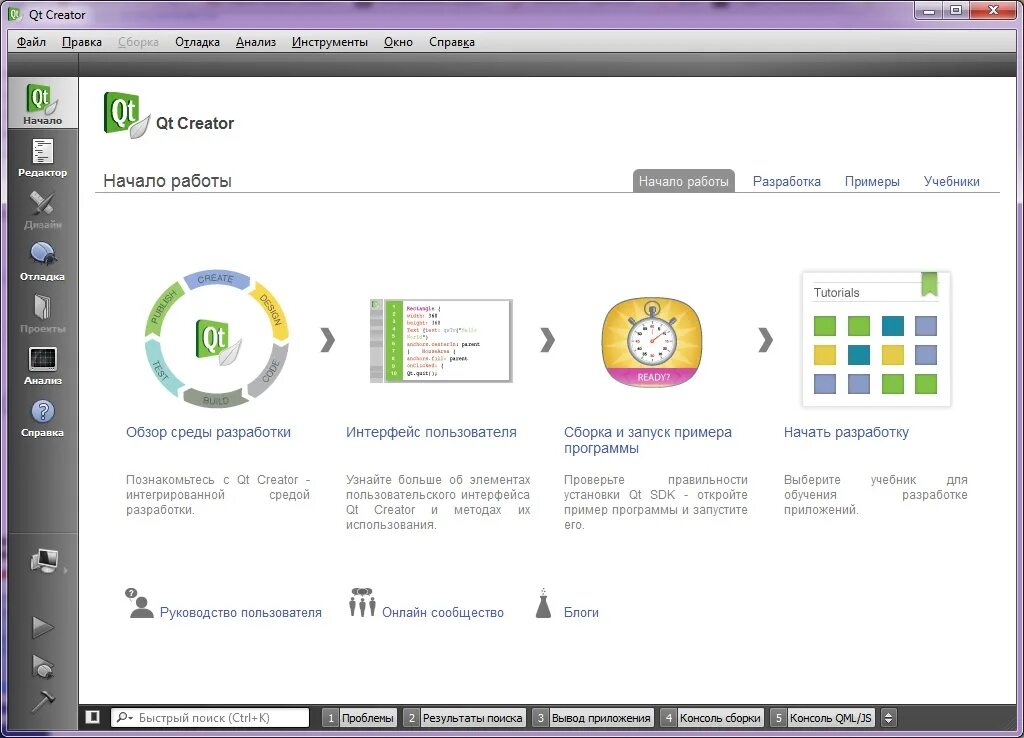Screen dimensions: 1024x738
Task: Open the Правка menu
Action: pyautogui.click(x=82, y=42)
